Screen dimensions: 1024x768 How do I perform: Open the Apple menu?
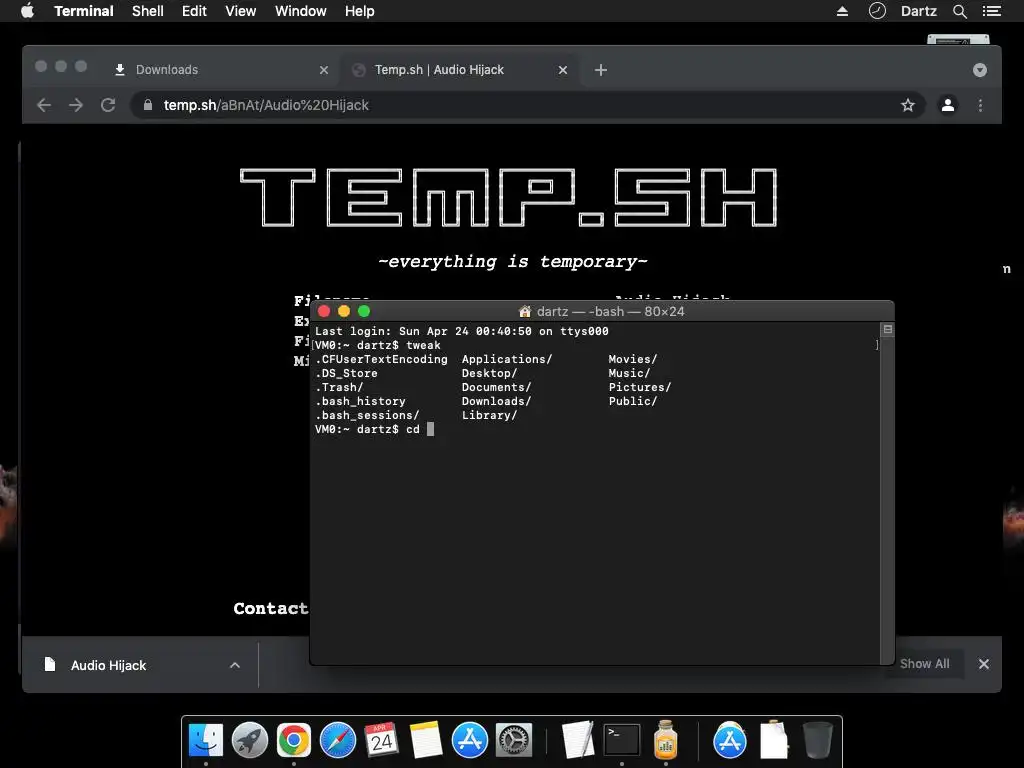(x=27, y=11)
